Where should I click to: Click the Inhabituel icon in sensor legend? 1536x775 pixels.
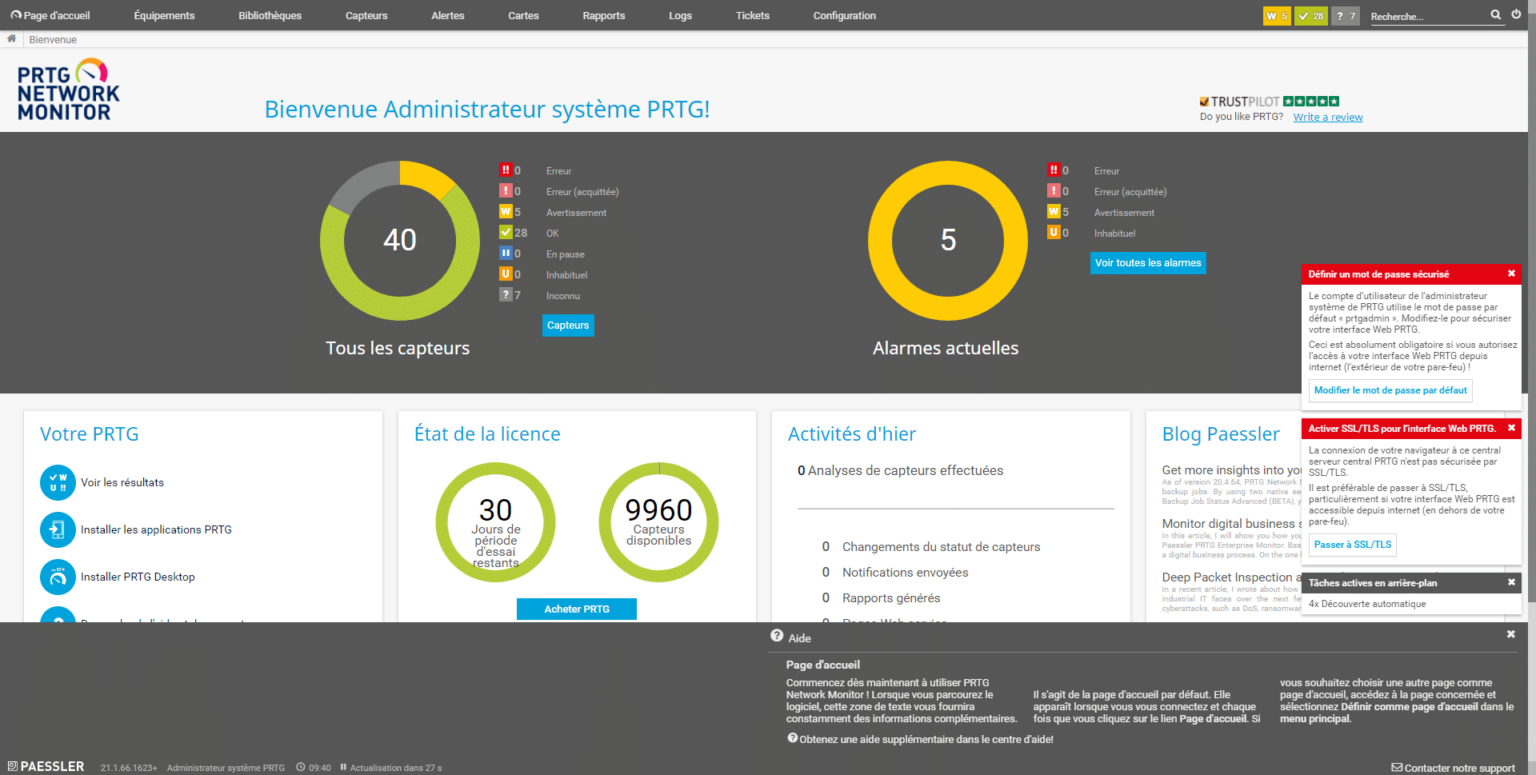coord(505,275)
